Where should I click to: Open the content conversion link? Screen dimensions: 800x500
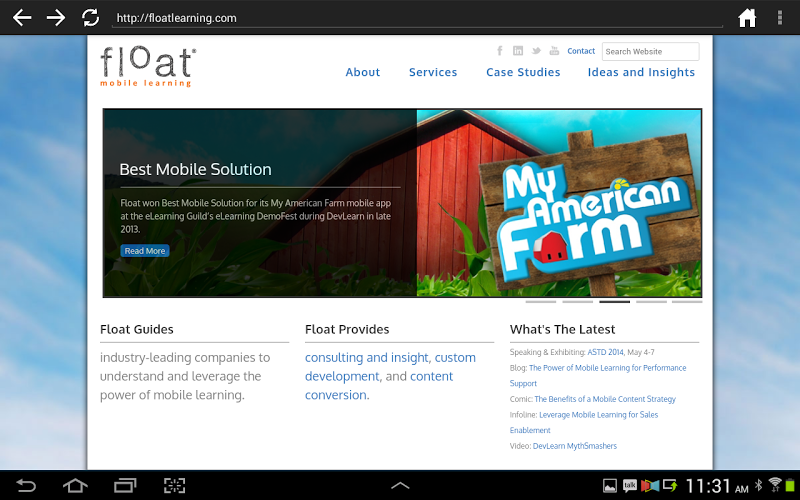(379, 386)
